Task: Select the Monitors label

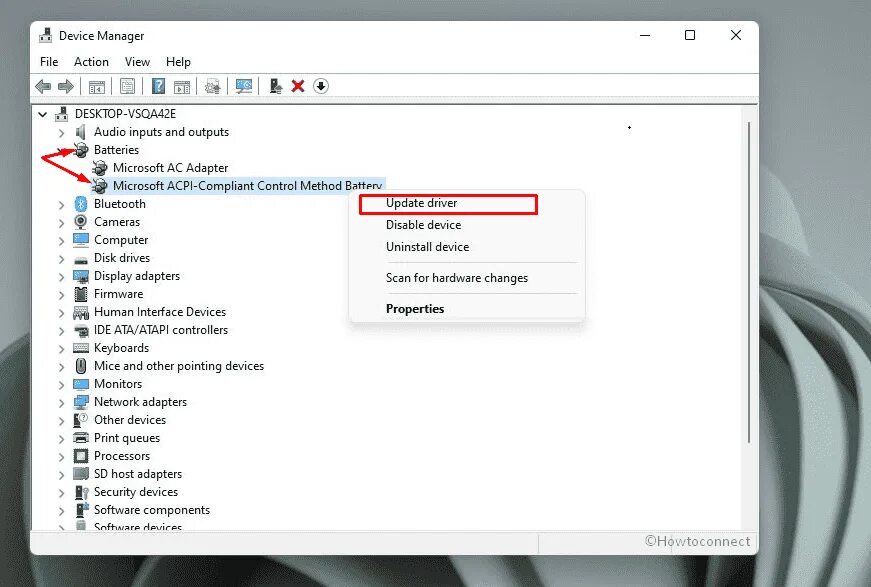Action: coord(118,384)
